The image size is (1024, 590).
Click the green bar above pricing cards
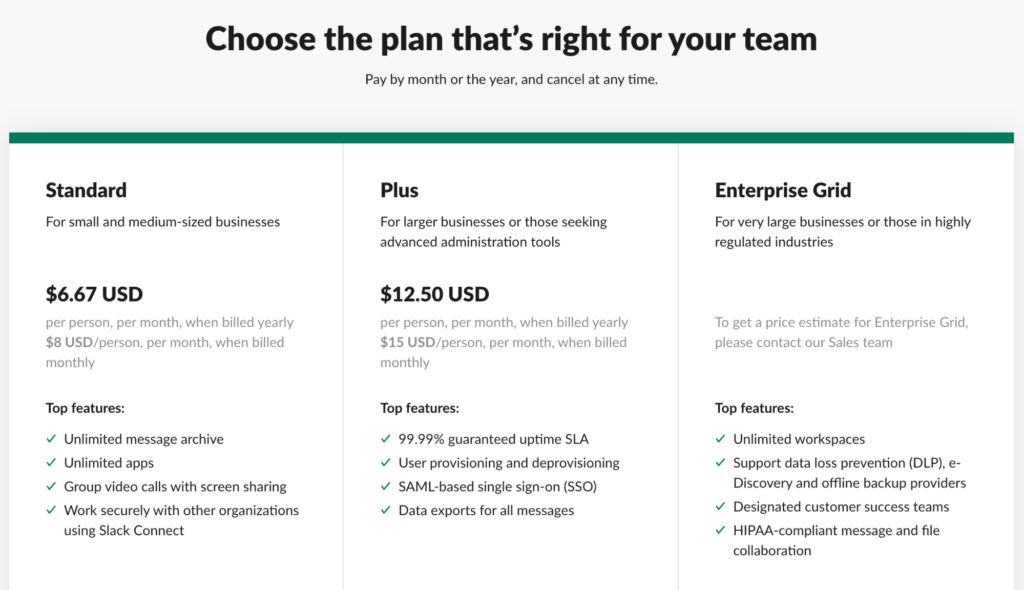point(511,138)
